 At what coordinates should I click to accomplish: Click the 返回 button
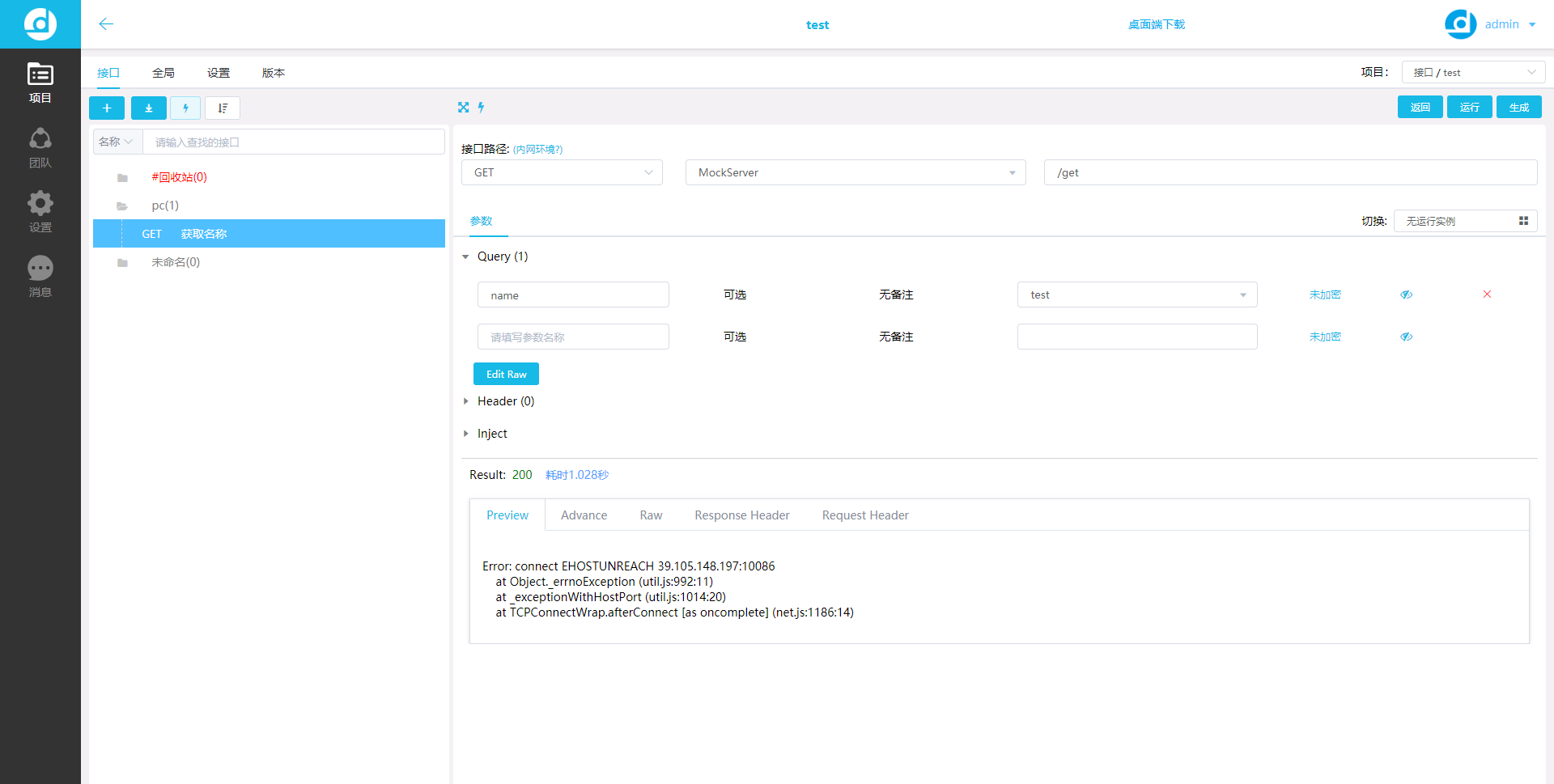(1420, 107)
